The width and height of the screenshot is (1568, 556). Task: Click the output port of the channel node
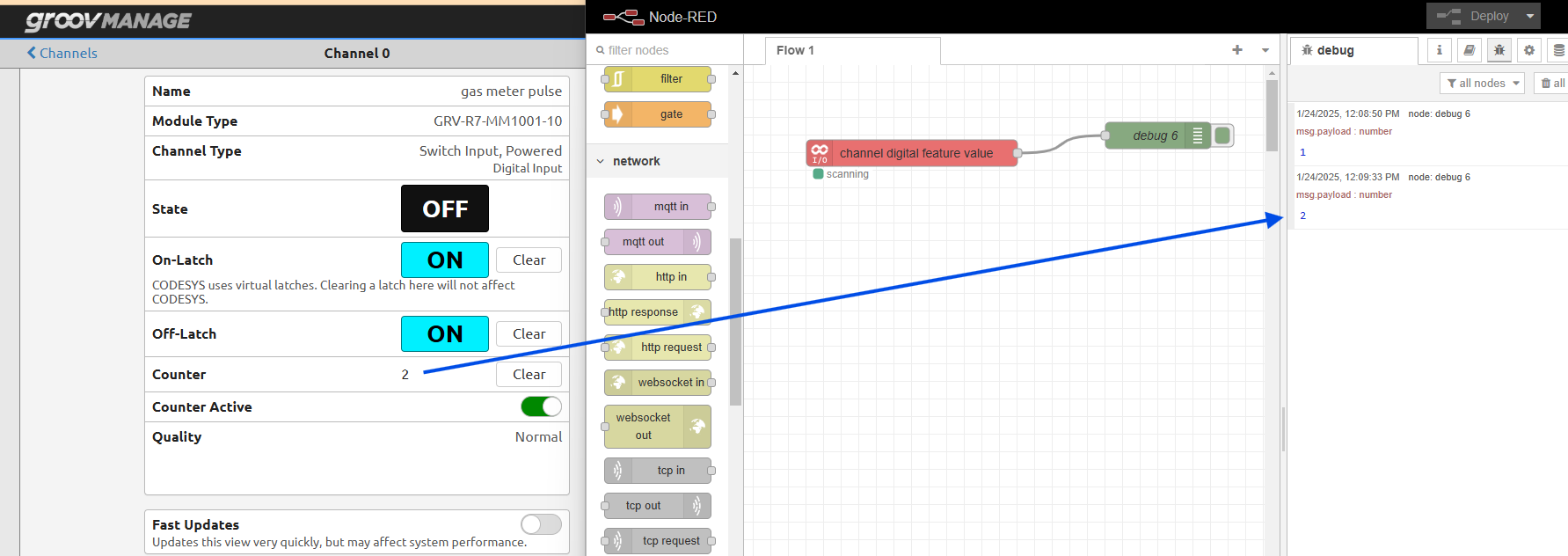click(x=1017, y=153)
